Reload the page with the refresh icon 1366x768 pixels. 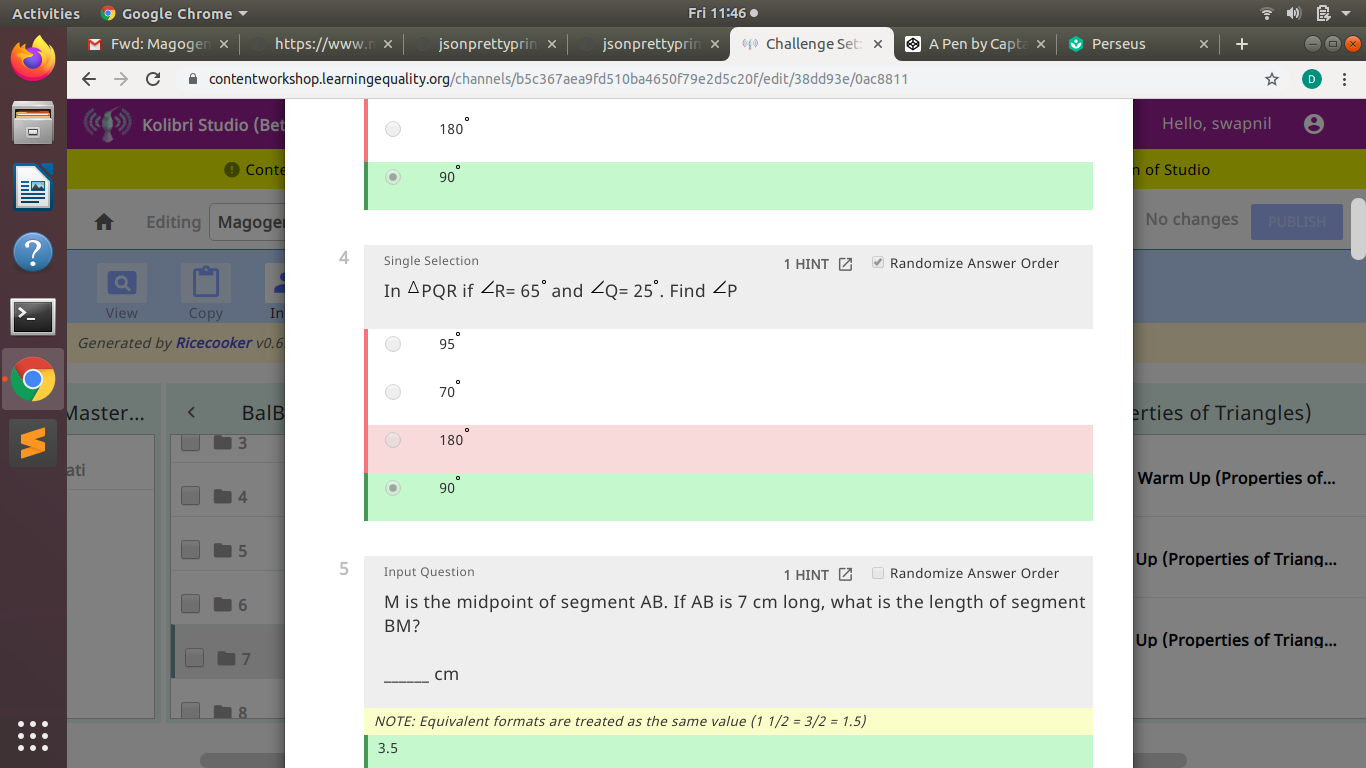click(x=151, y=78)
